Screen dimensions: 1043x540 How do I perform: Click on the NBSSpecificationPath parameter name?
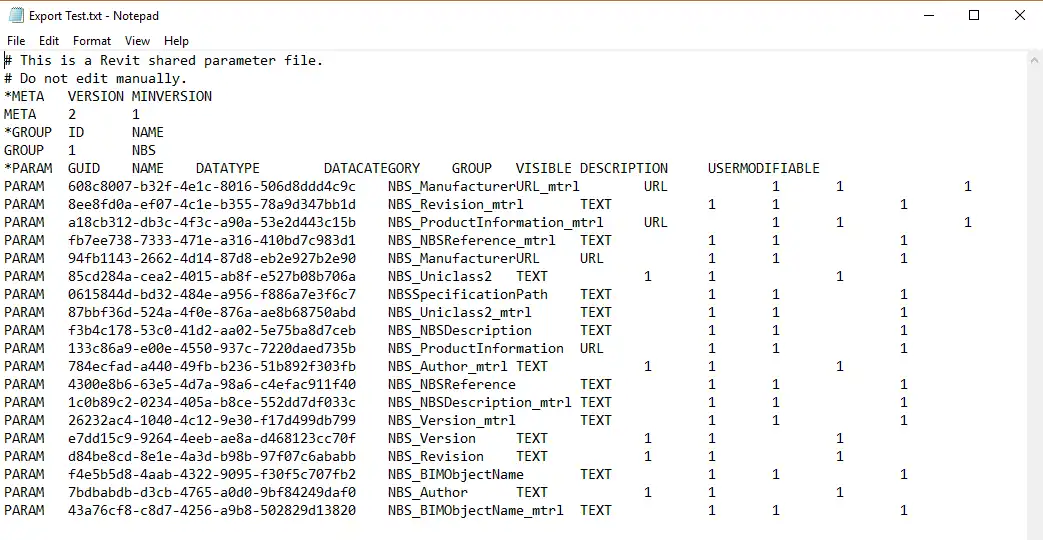(x=467, y=294)
